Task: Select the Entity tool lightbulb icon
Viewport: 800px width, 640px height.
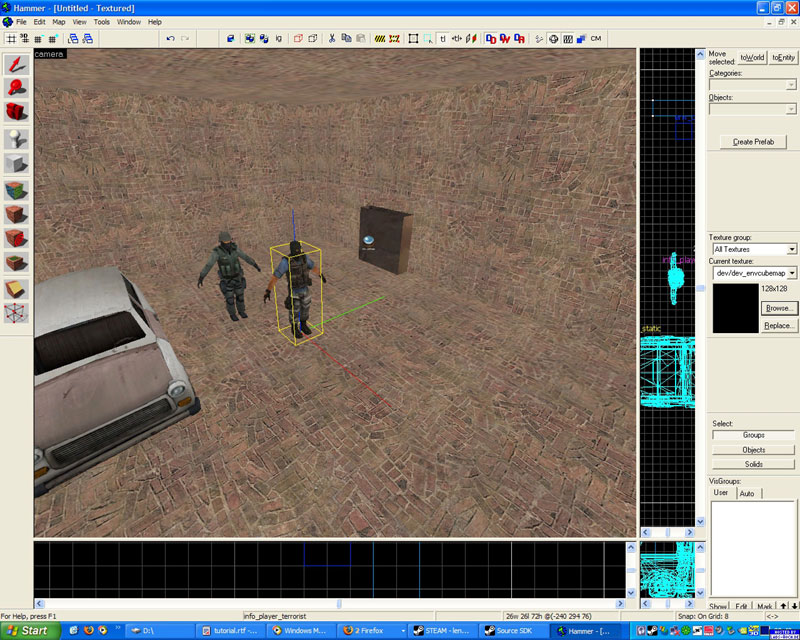Action: 16,139
